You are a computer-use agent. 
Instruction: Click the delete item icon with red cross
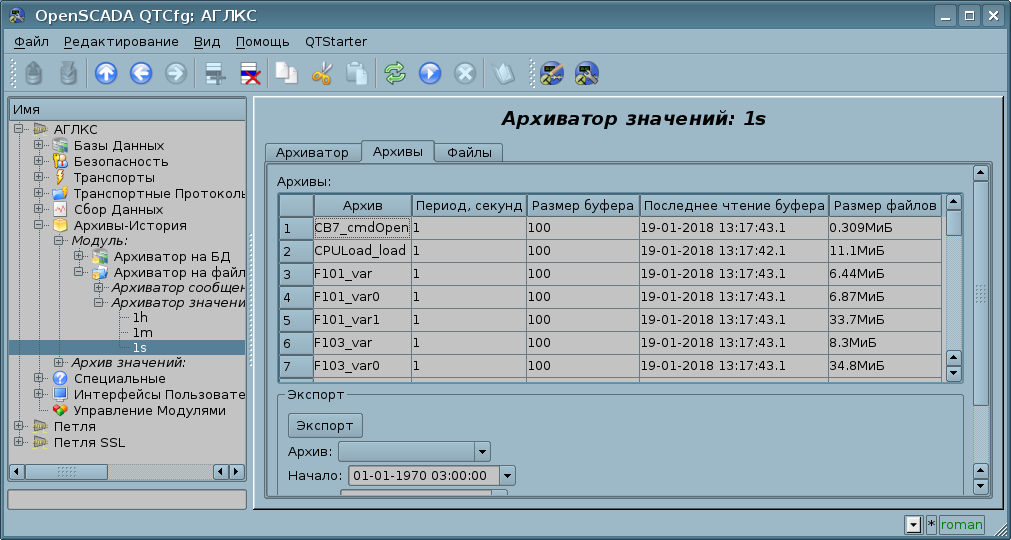(249, 73)
